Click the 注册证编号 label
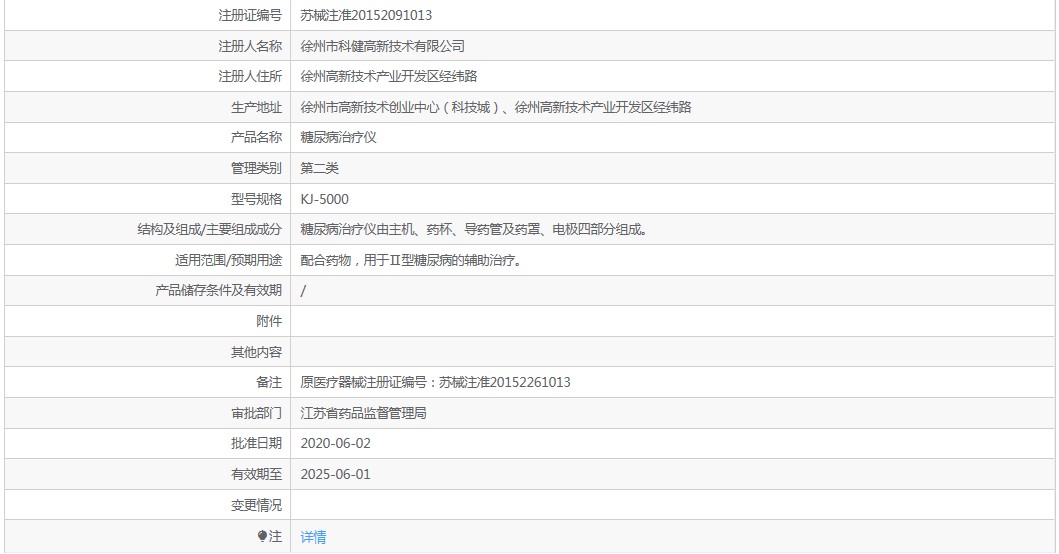This screenshot has width=1059, height=554. click(250, 16)
